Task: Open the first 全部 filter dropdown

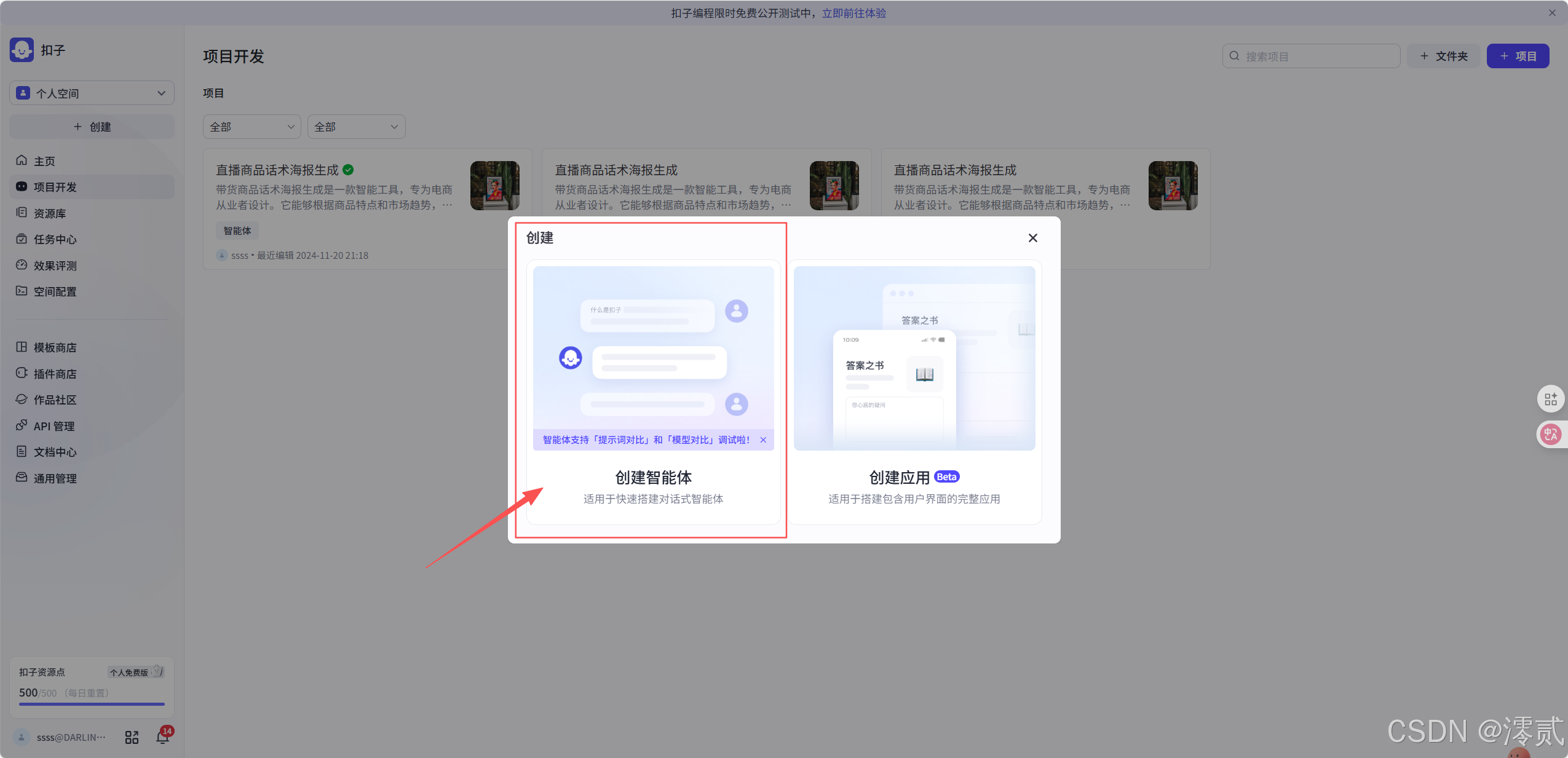Action: pos(251,127)
